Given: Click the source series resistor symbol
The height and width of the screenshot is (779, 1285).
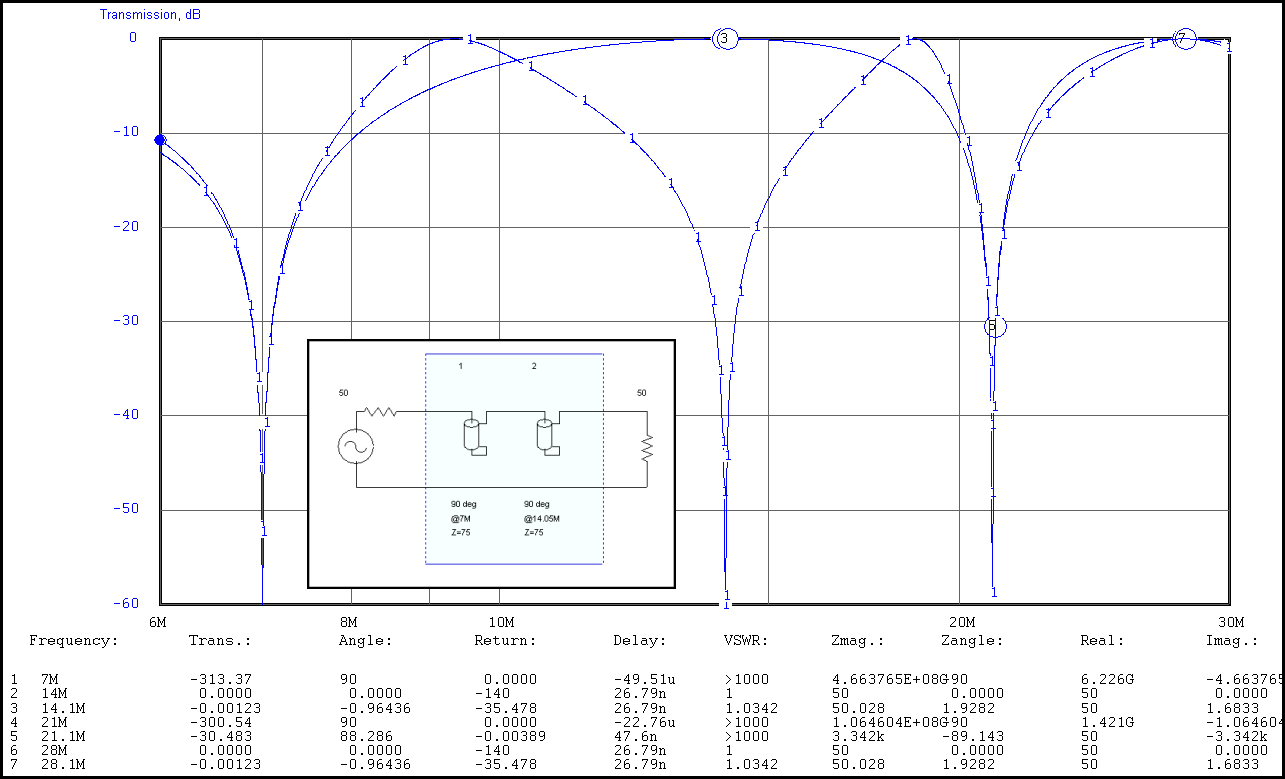Looking at the screenshot, I should tap(379, 410).
